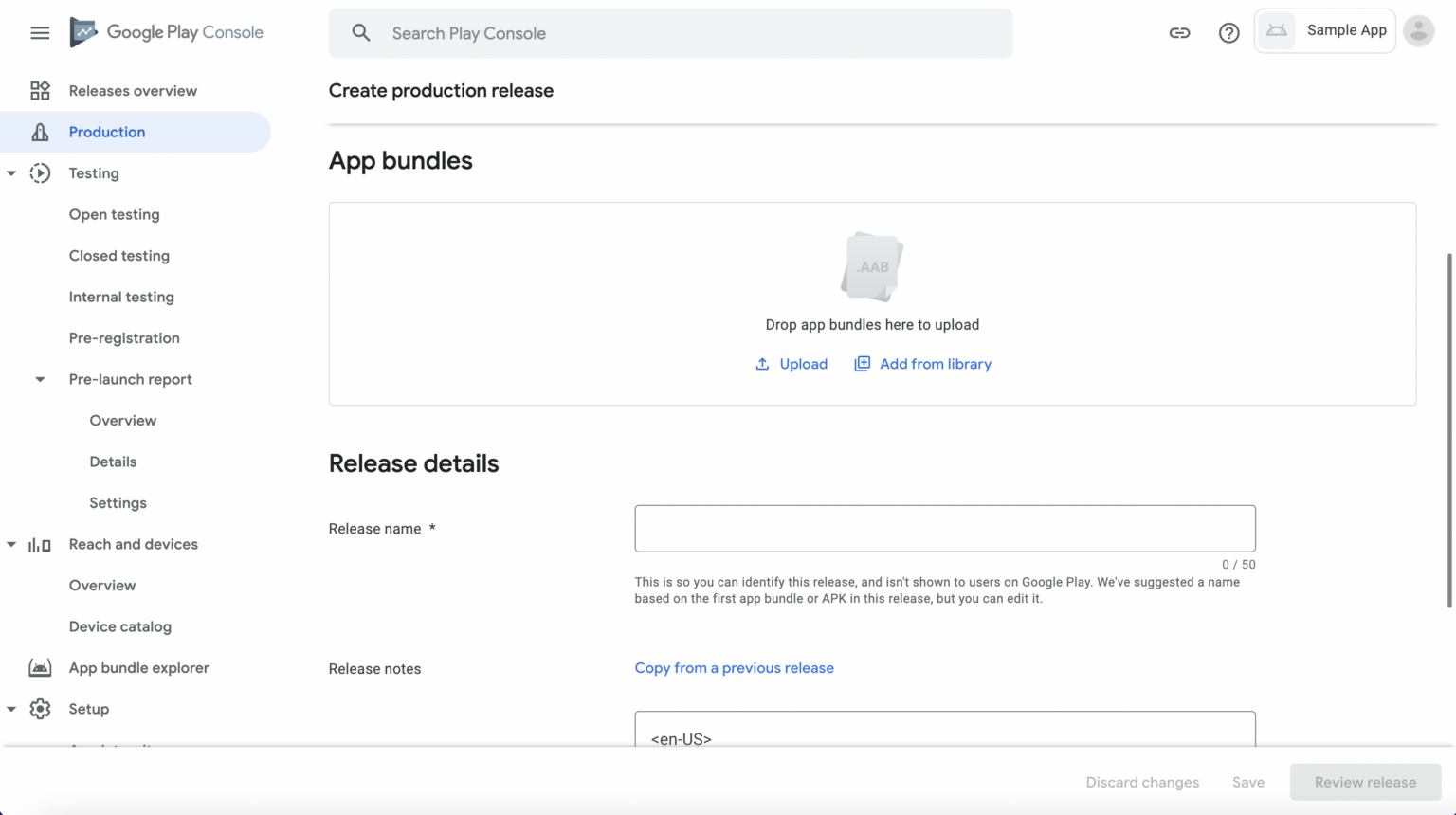Click the search magnifier icon
Viewport: 1456px width, 815px height.
click(x=361, y=33)
